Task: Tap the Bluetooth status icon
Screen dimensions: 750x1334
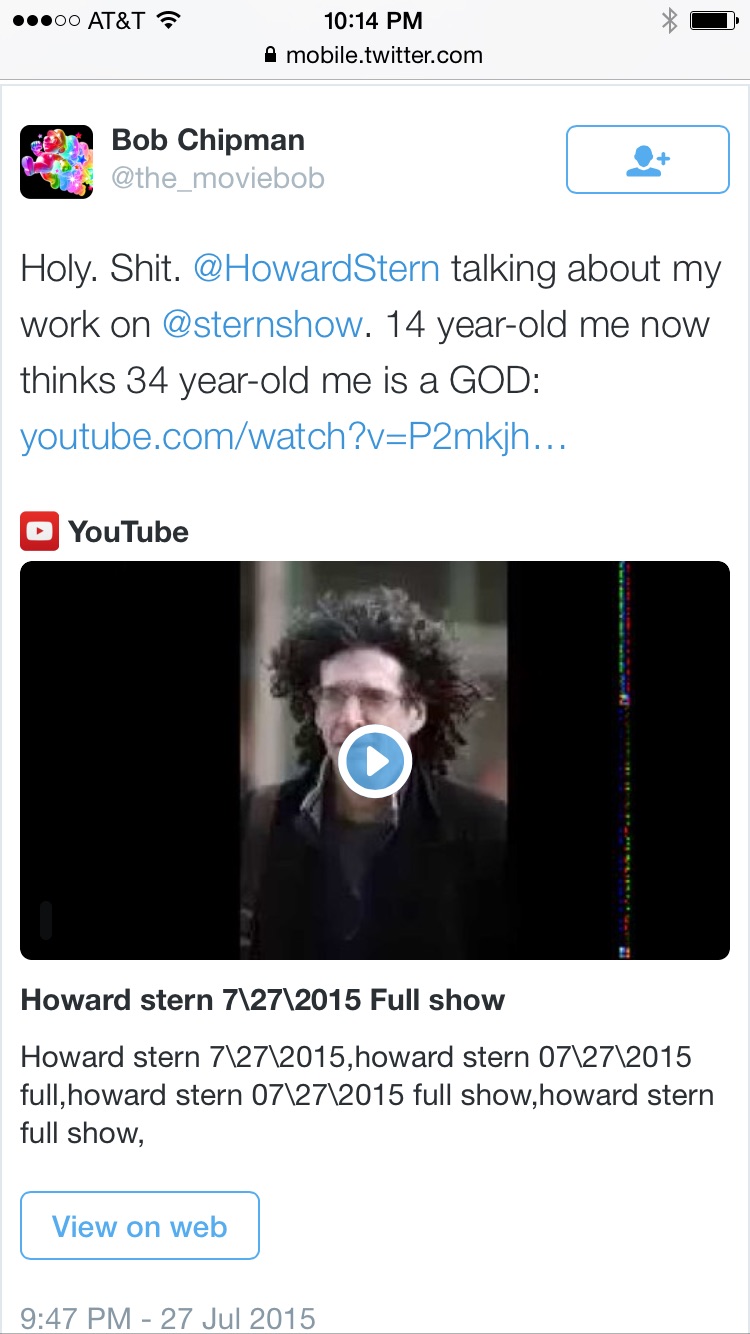Action: [x=669, y=20]
